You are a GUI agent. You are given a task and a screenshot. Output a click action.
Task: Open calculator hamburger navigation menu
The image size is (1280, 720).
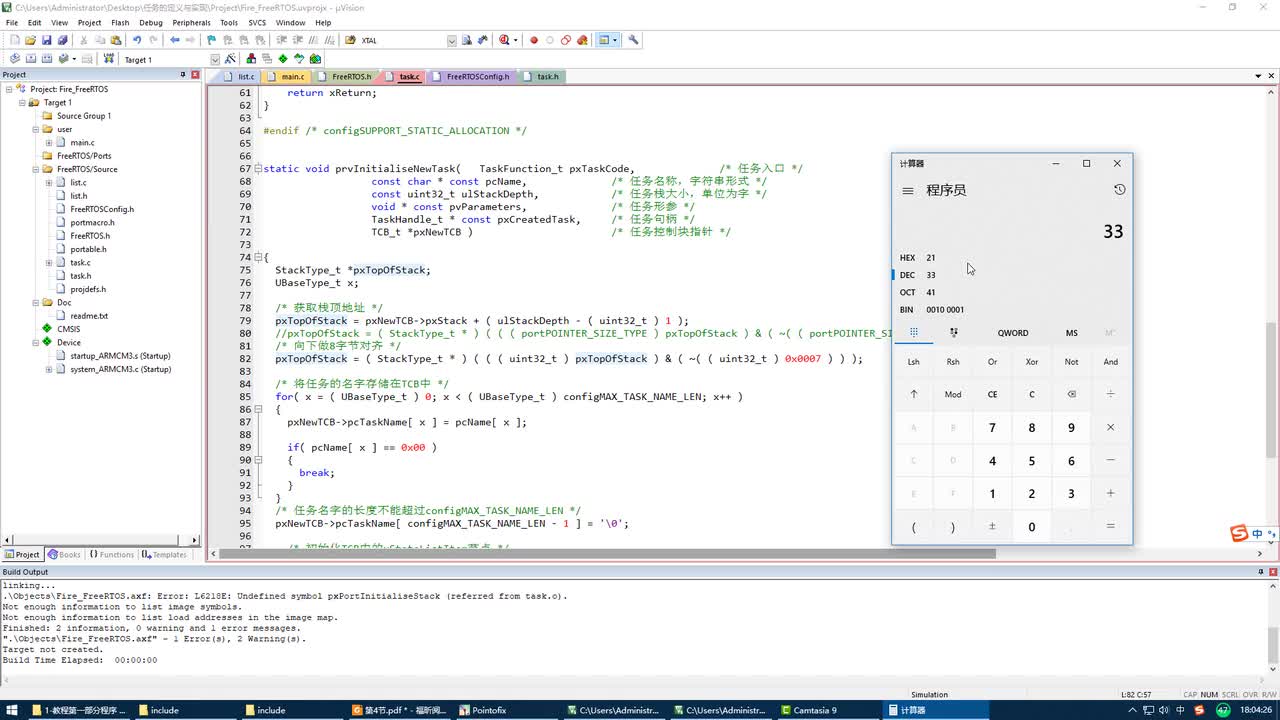tap(907, 190)
